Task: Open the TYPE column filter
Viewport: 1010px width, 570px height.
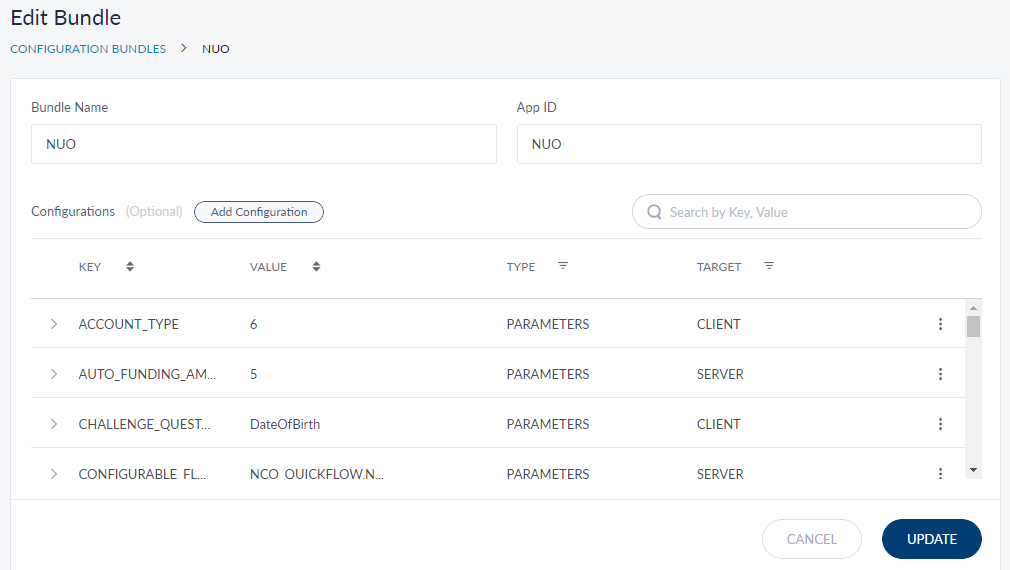Action: [x=563, y=266]
